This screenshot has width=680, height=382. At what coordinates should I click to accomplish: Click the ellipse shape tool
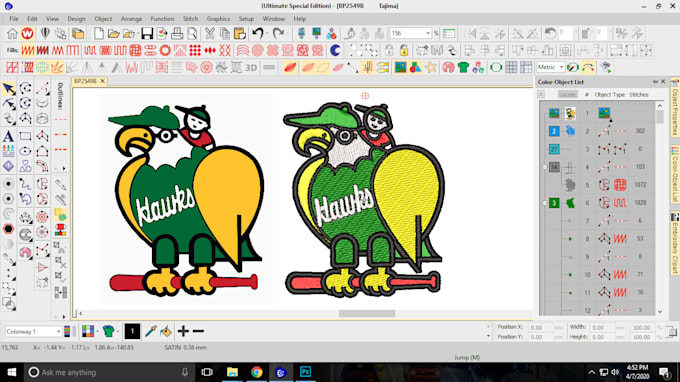pos(25,151)
